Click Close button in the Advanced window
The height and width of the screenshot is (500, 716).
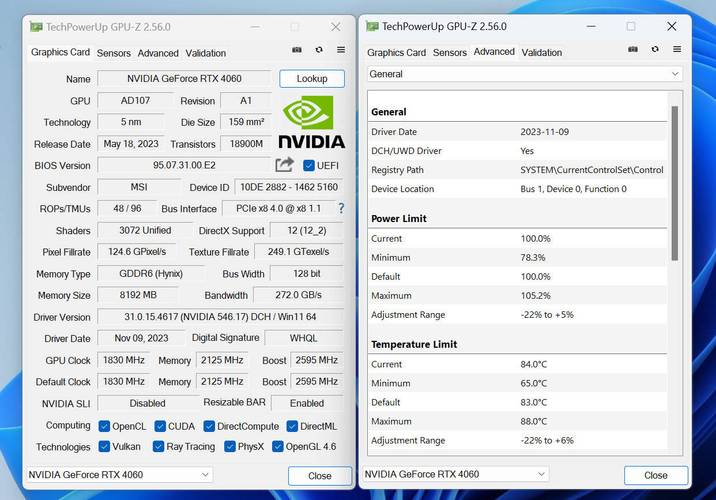coord(655,475)
